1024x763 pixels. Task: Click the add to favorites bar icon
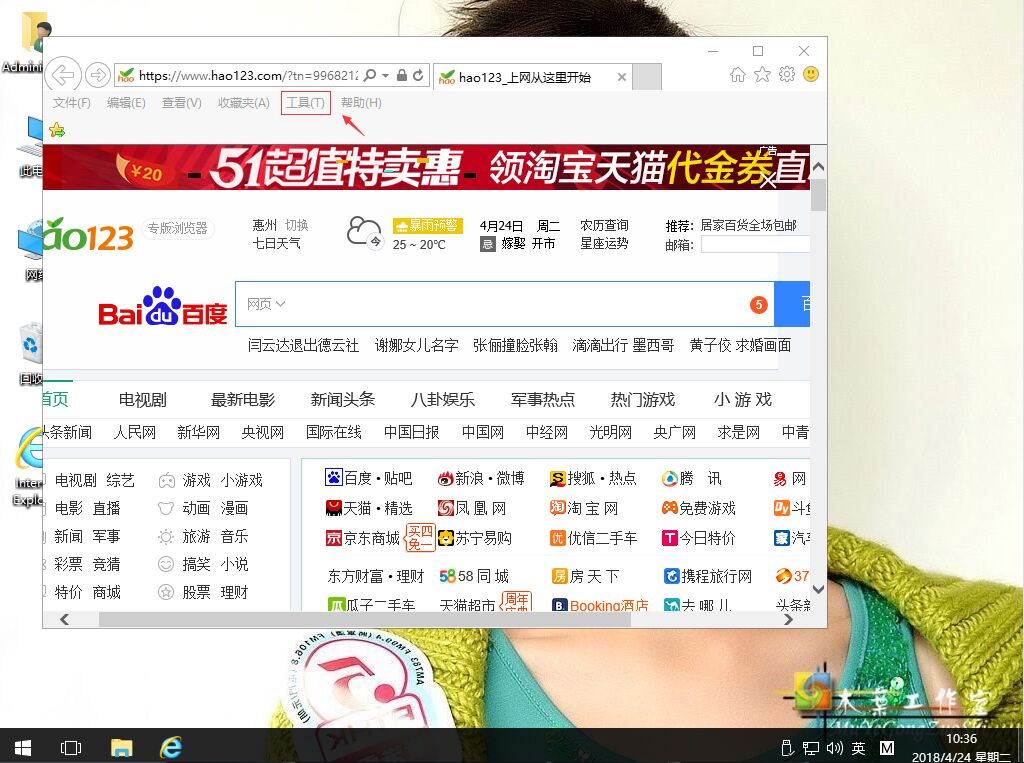(57, 130)
